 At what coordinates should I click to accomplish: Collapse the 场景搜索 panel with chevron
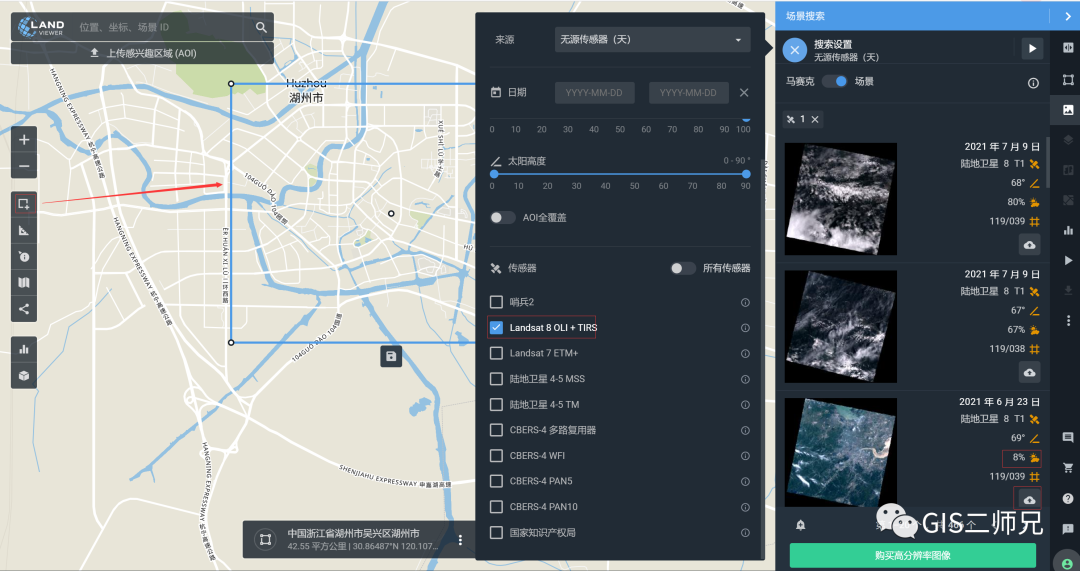click(1069, 15)
